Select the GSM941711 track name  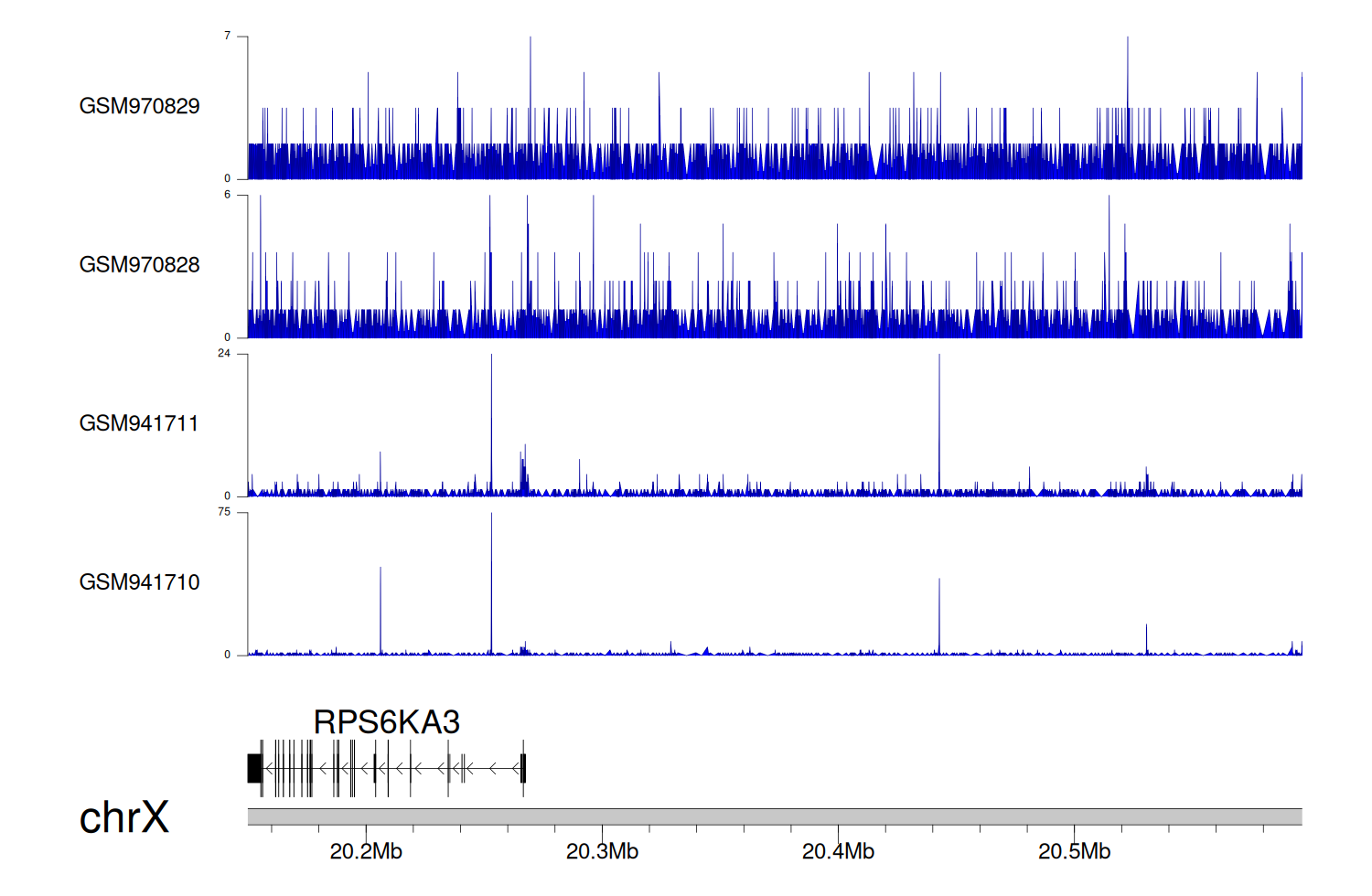(x=139, y=423)
